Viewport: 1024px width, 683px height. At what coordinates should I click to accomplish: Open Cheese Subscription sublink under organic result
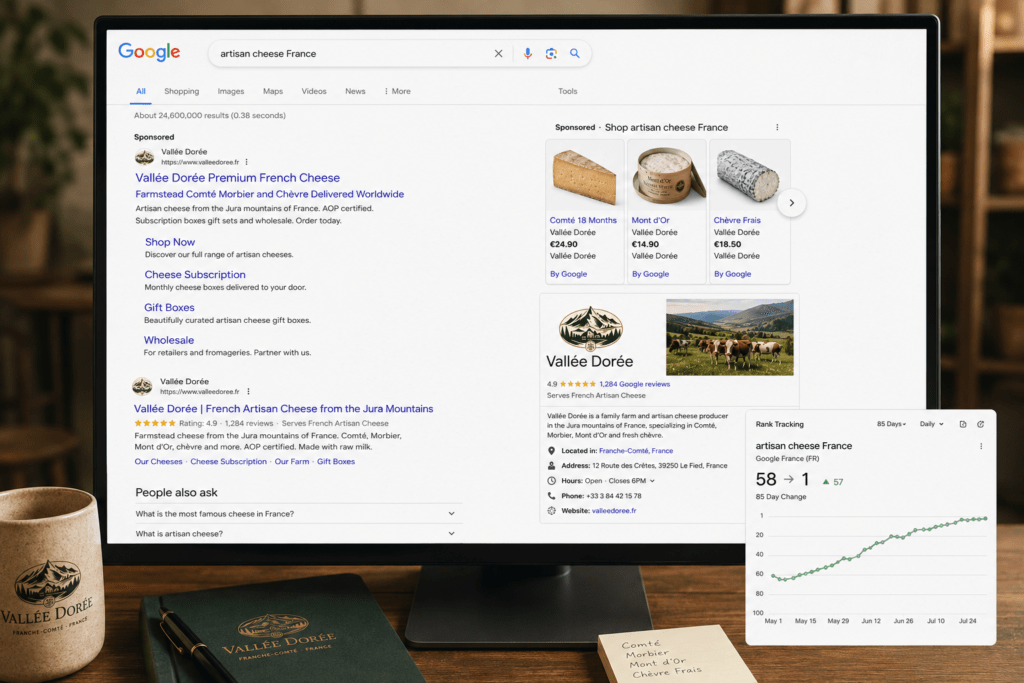tap(229, 461)
